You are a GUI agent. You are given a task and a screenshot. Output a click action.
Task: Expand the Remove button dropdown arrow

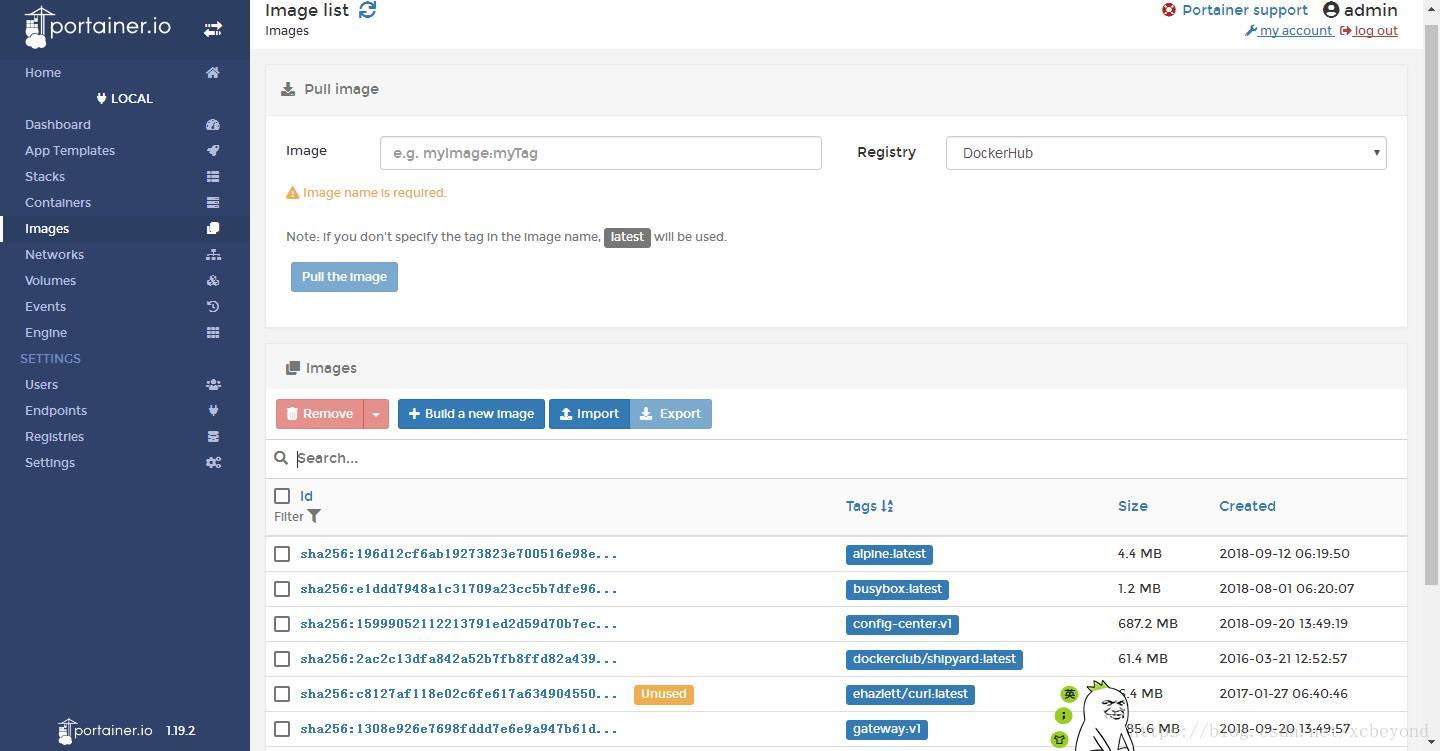(x=376, y=414)
